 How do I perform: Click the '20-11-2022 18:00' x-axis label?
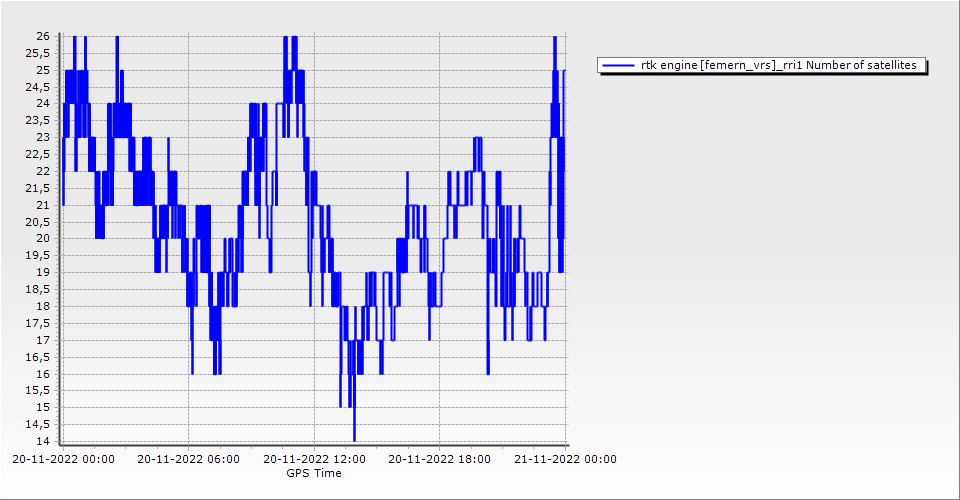click(439, 460)
